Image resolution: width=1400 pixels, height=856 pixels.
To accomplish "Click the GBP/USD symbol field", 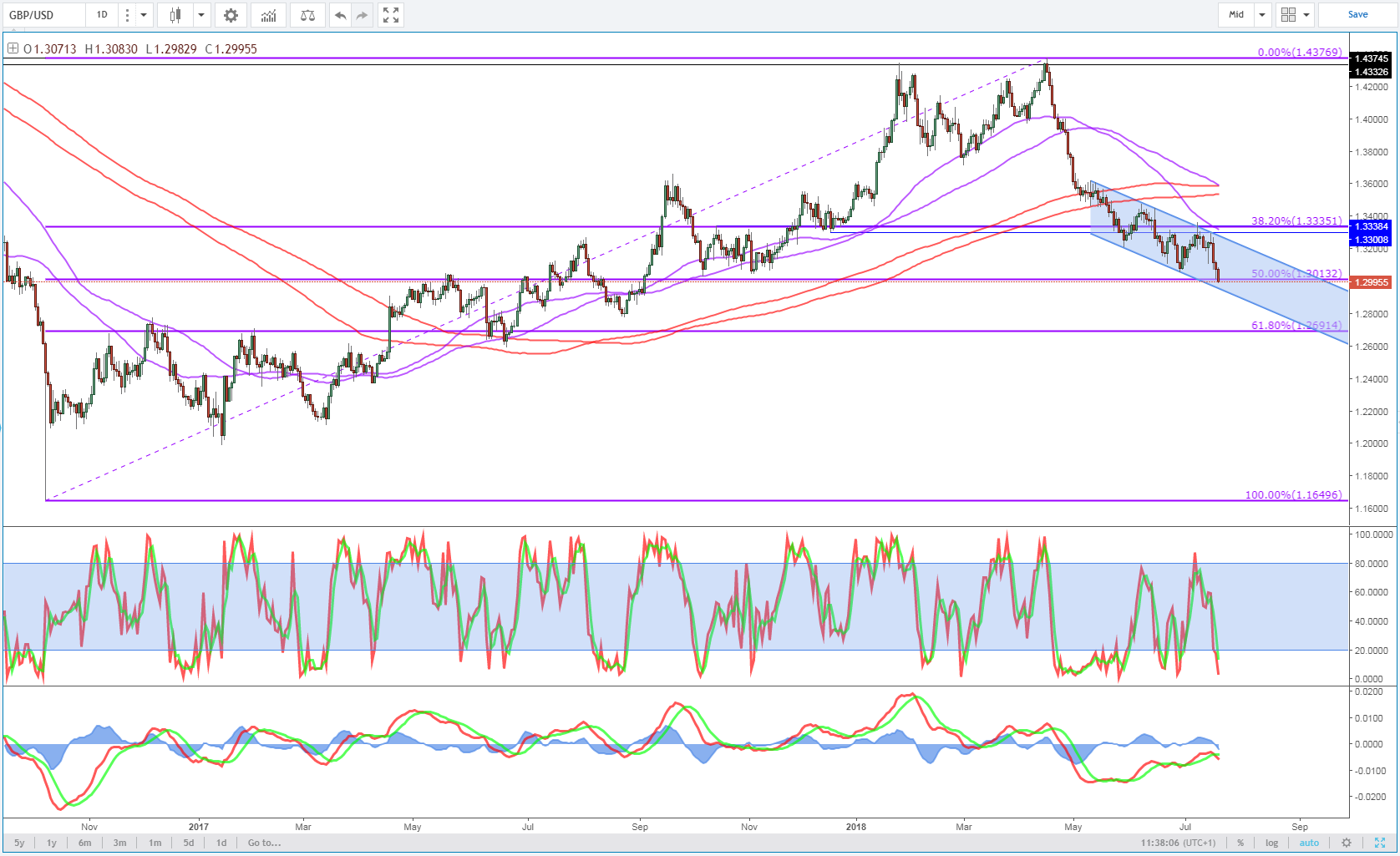I will click(x=43, y=15).
